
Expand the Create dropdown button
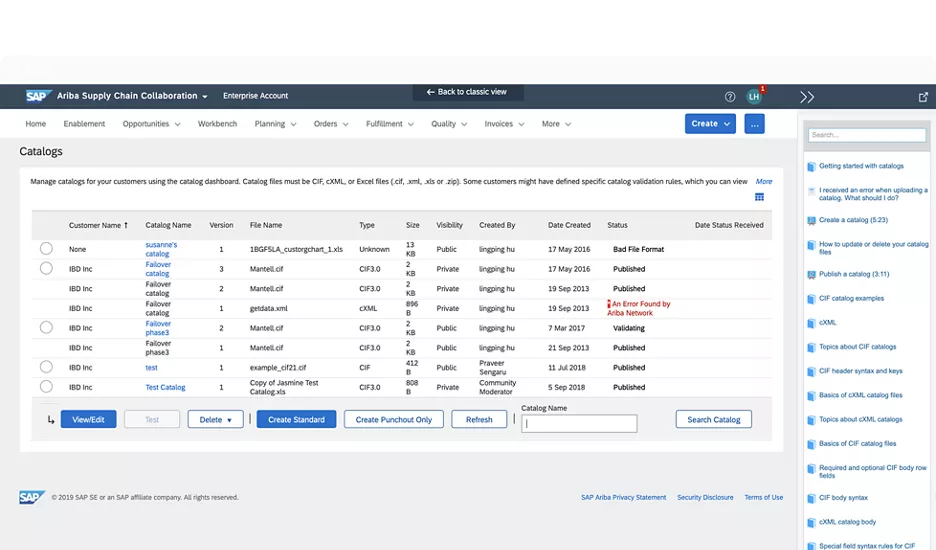710,124
